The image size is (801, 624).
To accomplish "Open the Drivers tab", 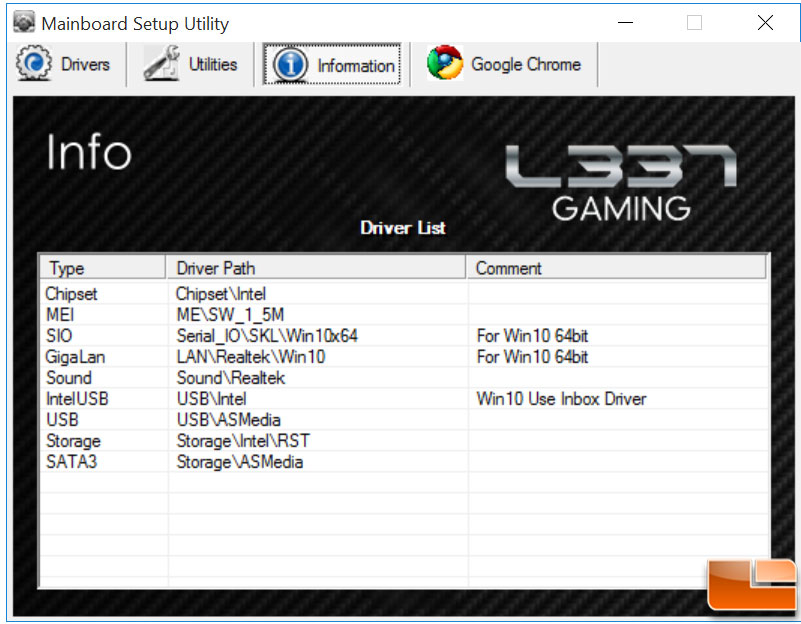I will pos(67,64).
